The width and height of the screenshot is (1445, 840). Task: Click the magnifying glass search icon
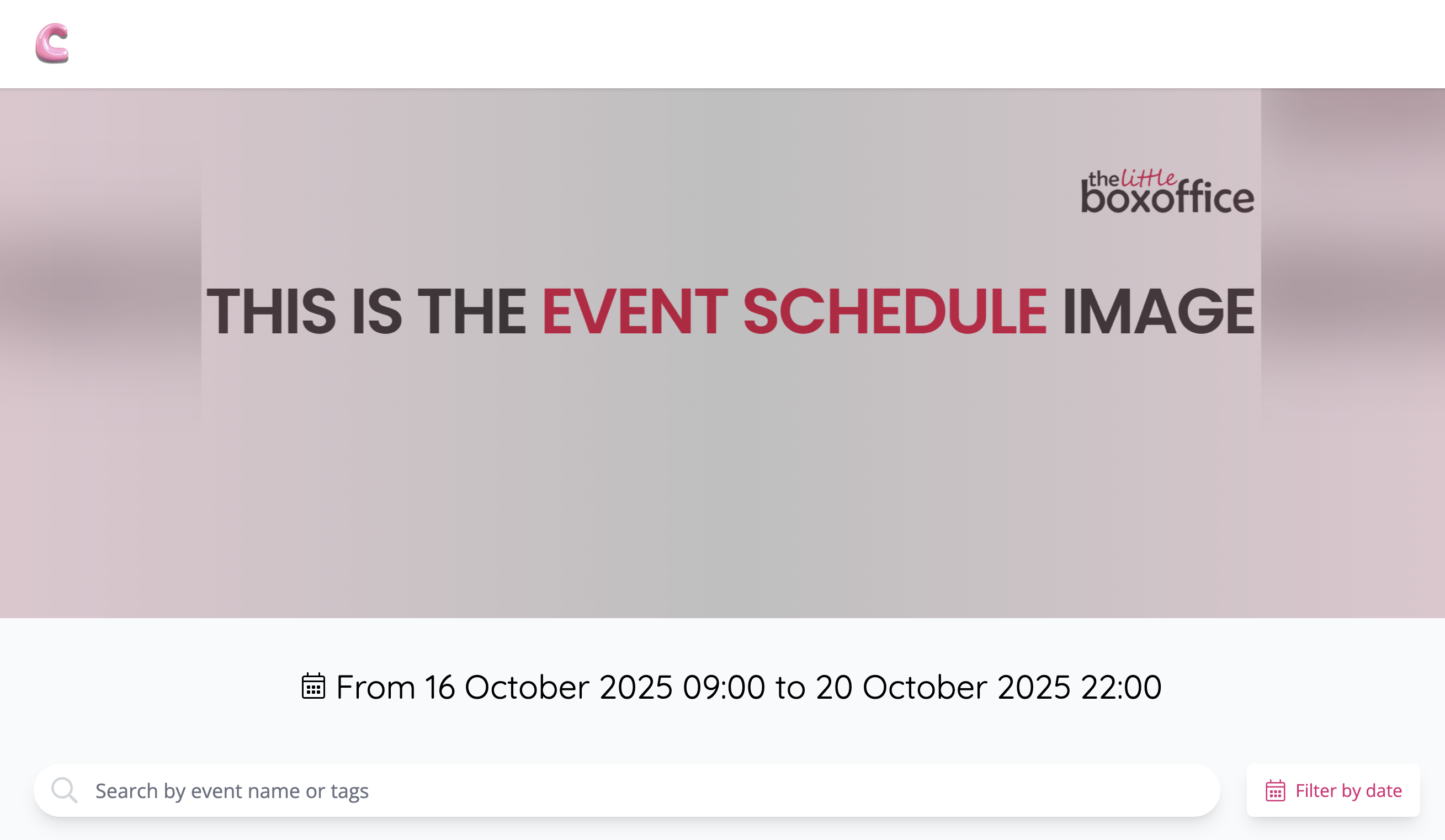point(63,790)
